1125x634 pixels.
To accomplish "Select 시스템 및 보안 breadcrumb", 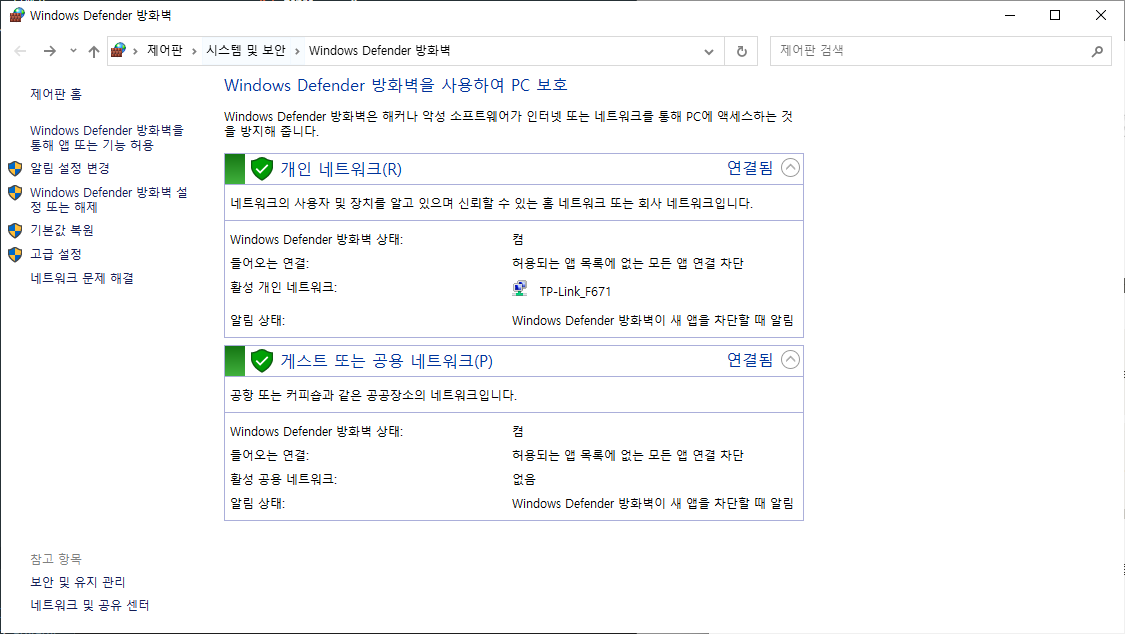I will 246,50.
